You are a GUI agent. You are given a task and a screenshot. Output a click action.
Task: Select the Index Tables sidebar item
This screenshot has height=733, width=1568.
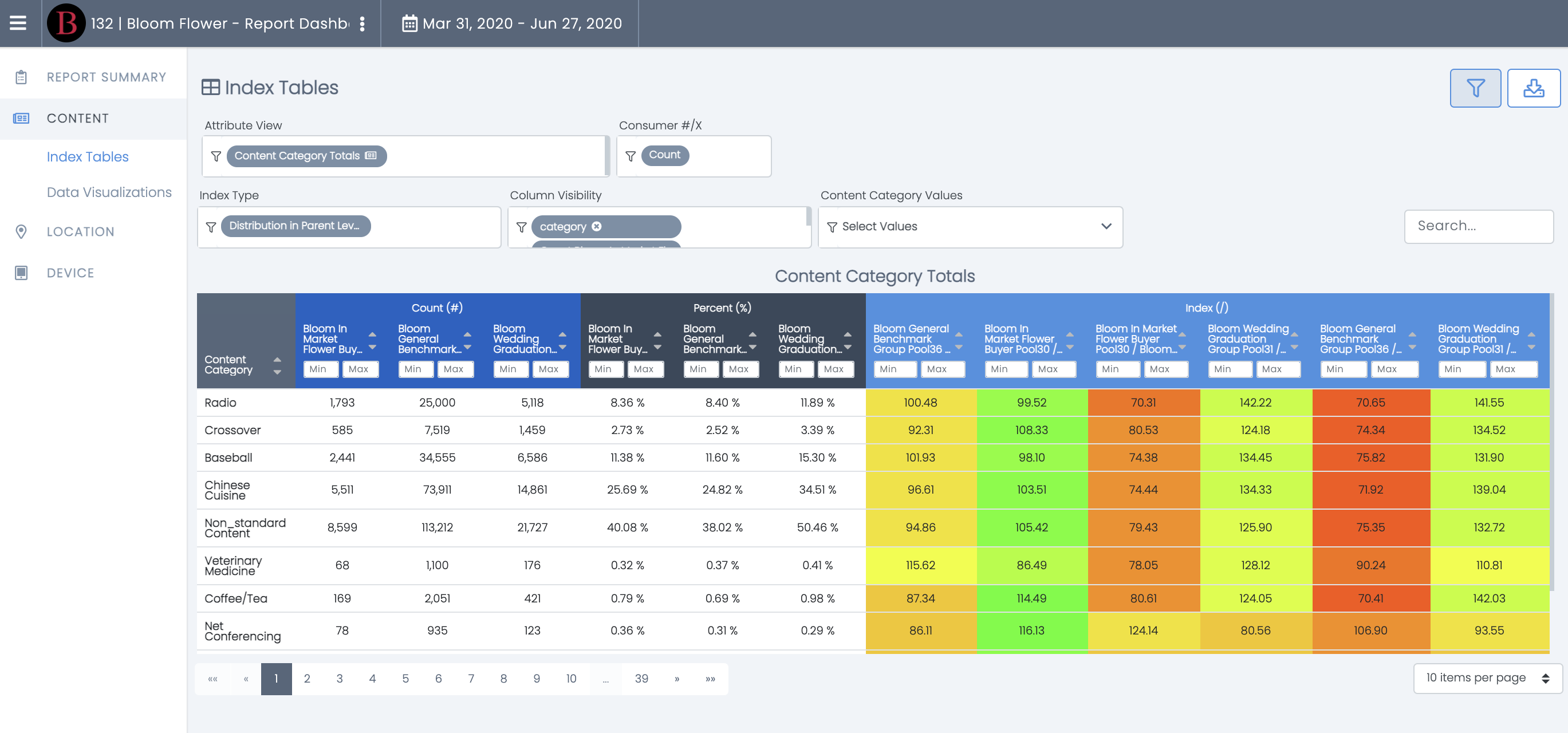(88, 157)
